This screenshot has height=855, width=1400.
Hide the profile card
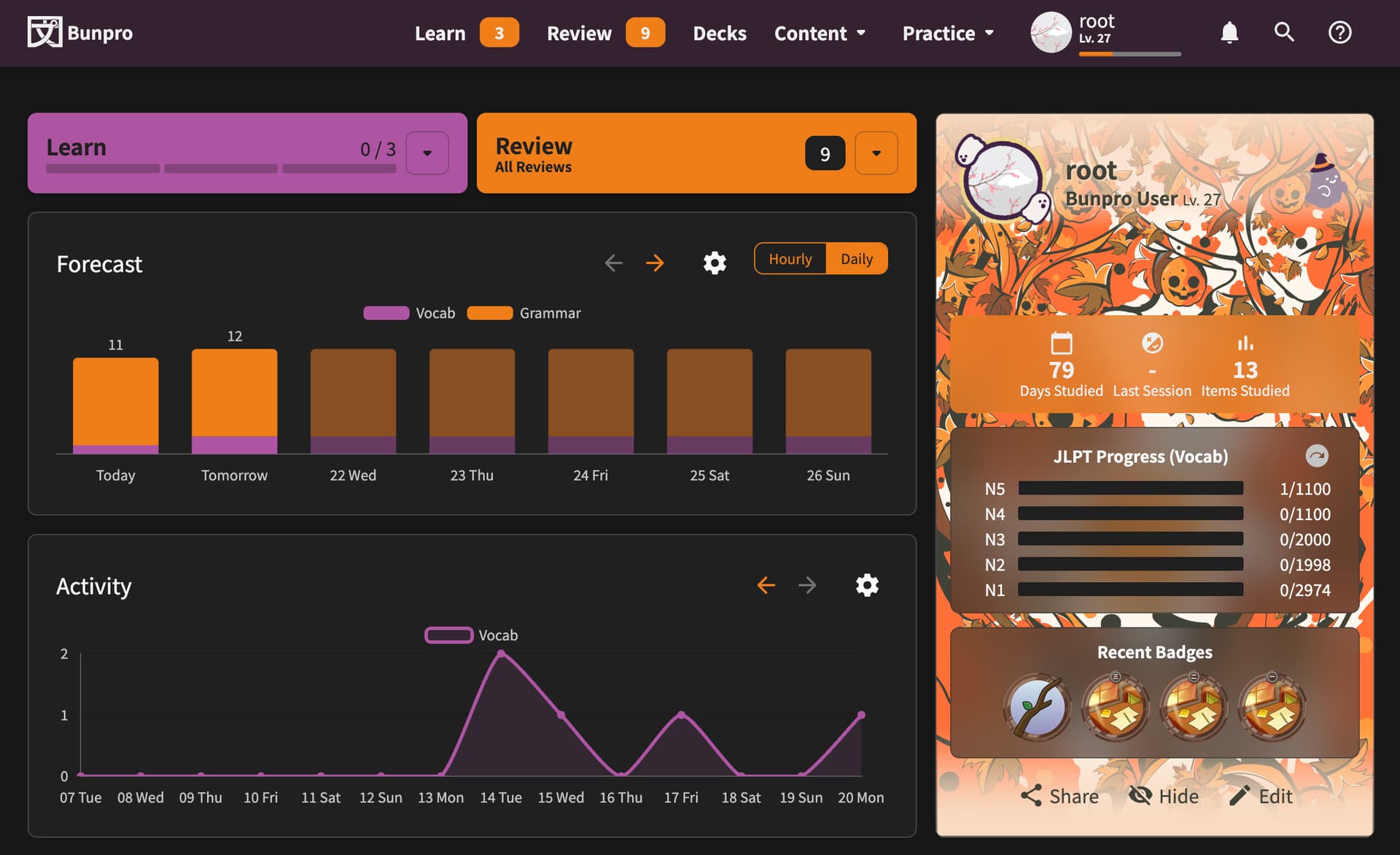click(1164, 796)
